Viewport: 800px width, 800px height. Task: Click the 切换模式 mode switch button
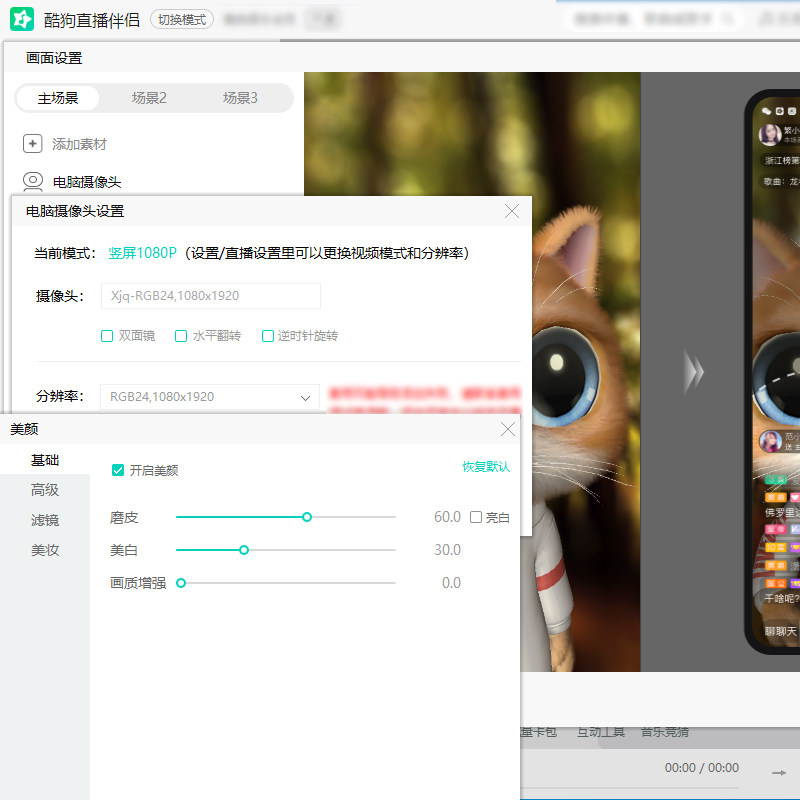(x=182, y=20)
